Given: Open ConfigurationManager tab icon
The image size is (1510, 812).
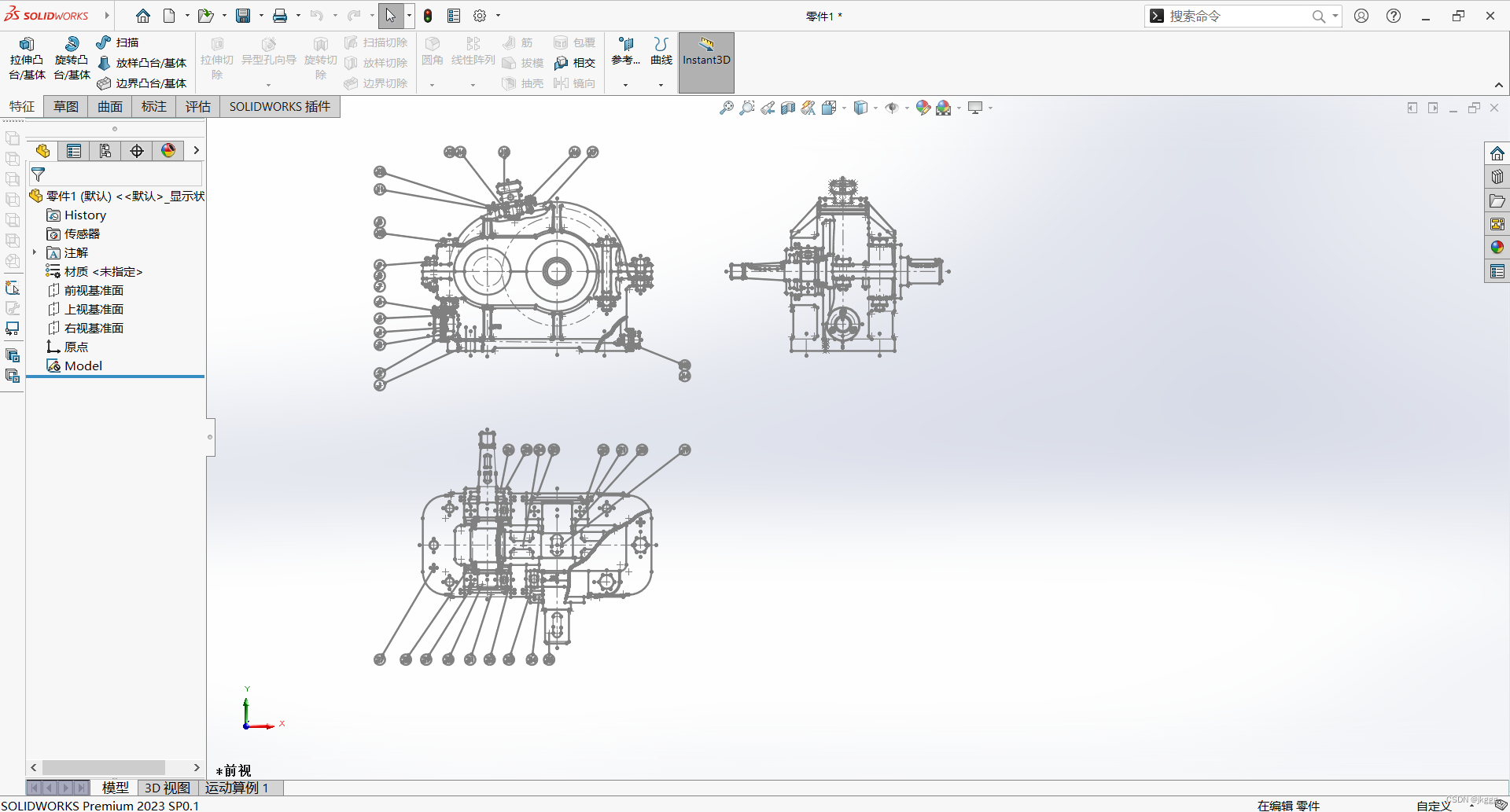Looking at the screenshot, I should [105, 151].
